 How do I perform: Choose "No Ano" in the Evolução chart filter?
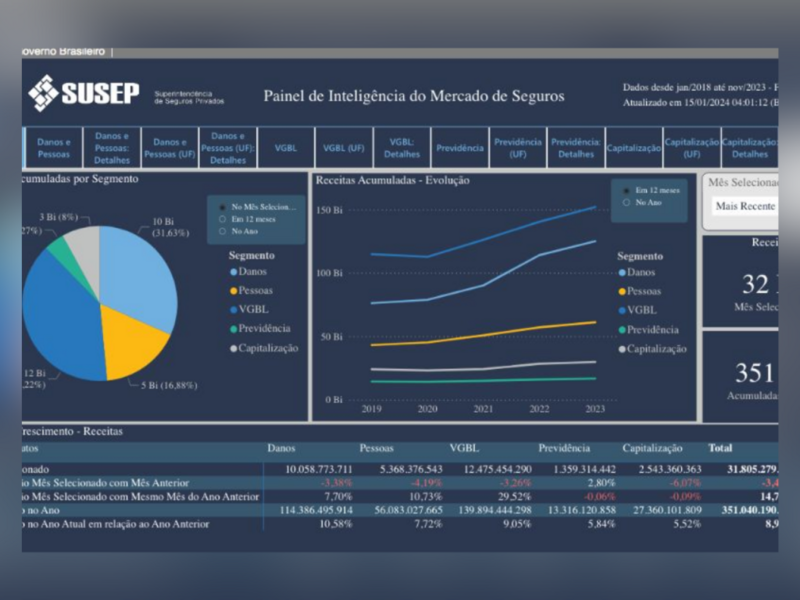pos(627,202)
